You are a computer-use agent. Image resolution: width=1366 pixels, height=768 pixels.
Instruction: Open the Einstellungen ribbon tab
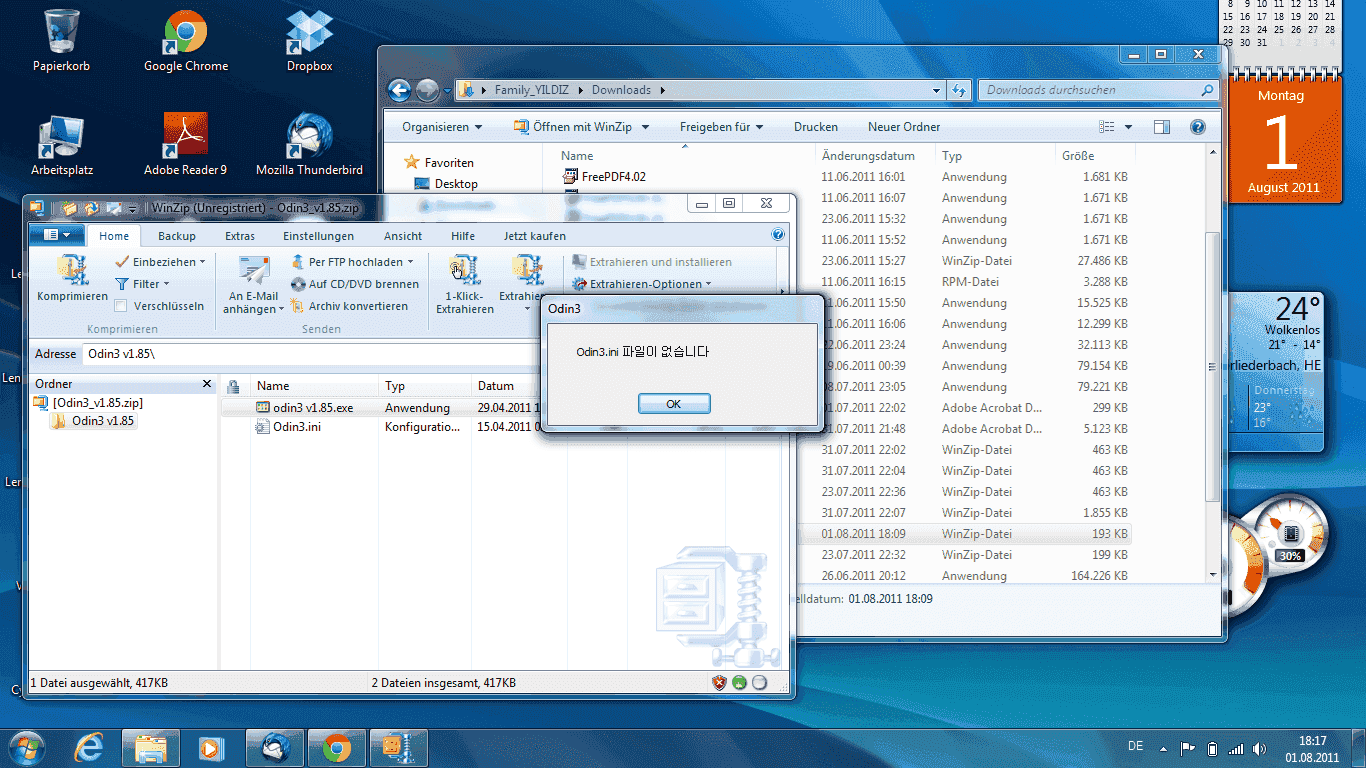click(318, 236)
